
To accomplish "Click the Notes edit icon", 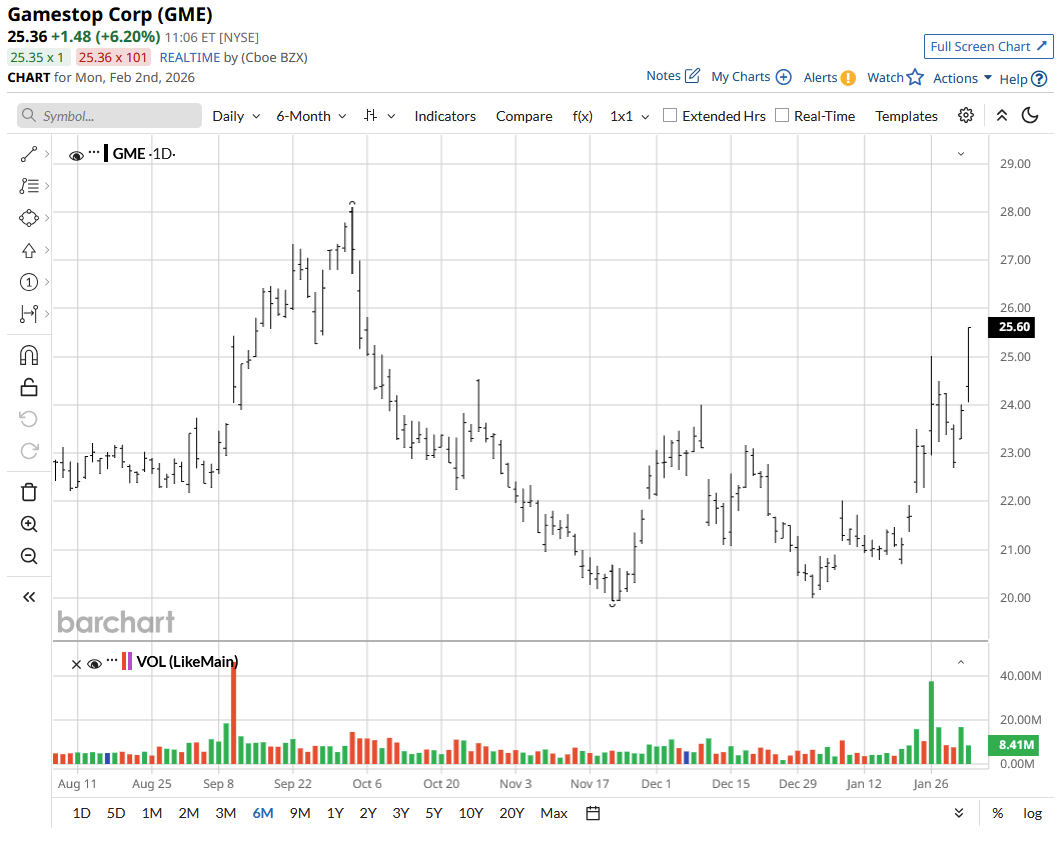I will [692, 76].
